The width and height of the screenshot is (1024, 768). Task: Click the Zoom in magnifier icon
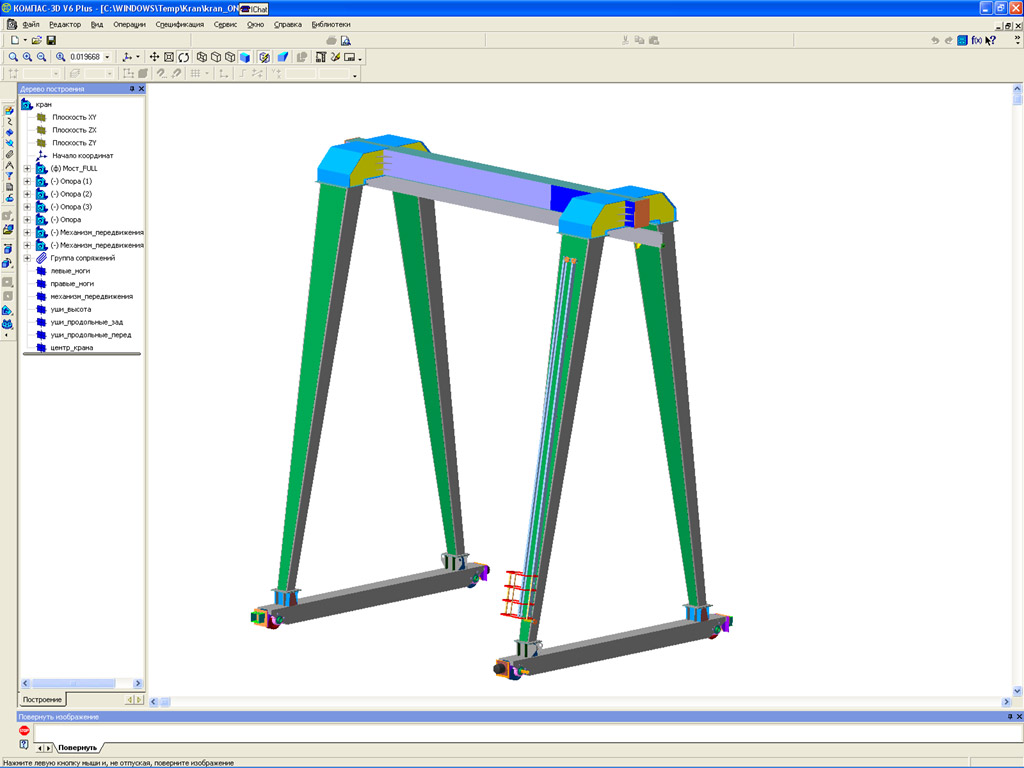[x=27, y=57]
